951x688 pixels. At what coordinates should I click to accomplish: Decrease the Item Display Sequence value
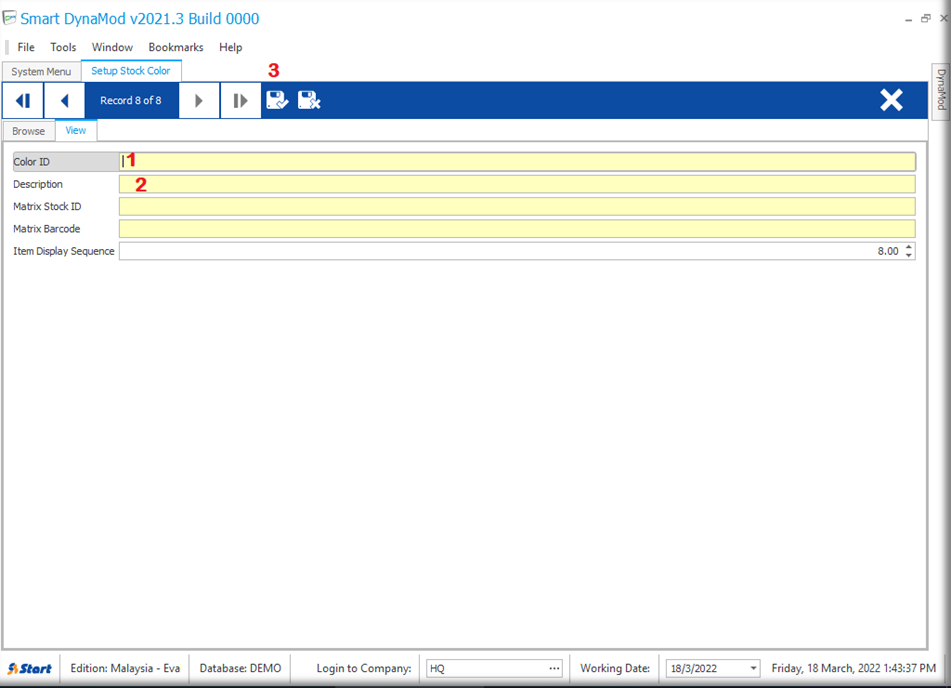coord(908,255)
